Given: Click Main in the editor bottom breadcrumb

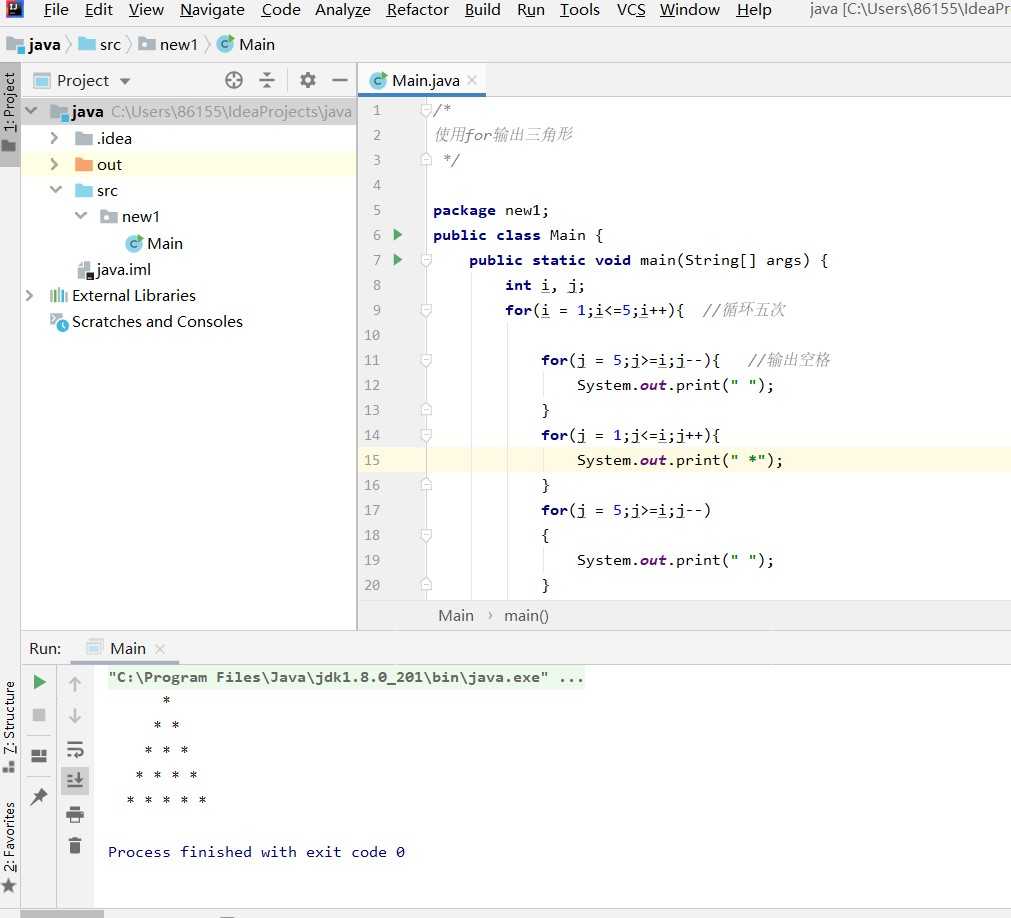Looking at the screenshot, I should [x=456, y=616].
